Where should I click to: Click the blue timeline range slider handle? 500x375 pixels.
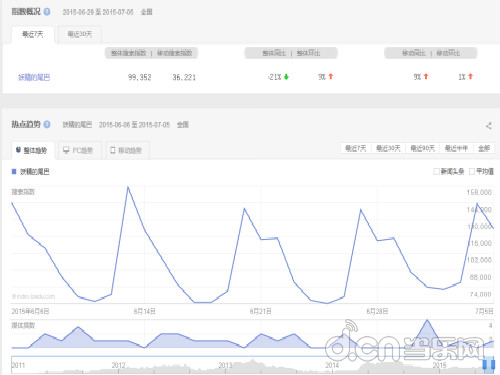pos(489,364)
